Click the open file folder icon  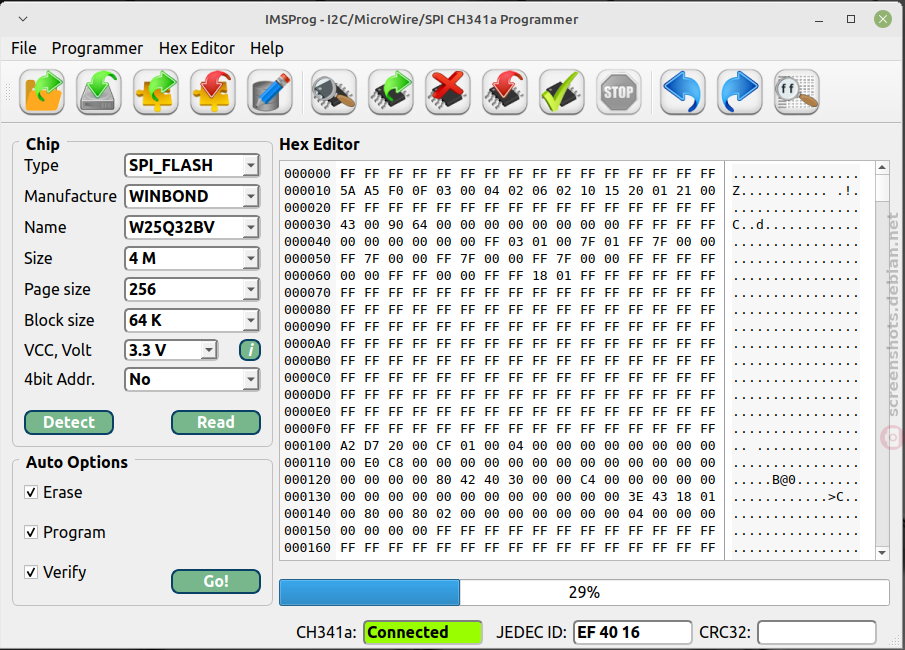click(42, 92)
